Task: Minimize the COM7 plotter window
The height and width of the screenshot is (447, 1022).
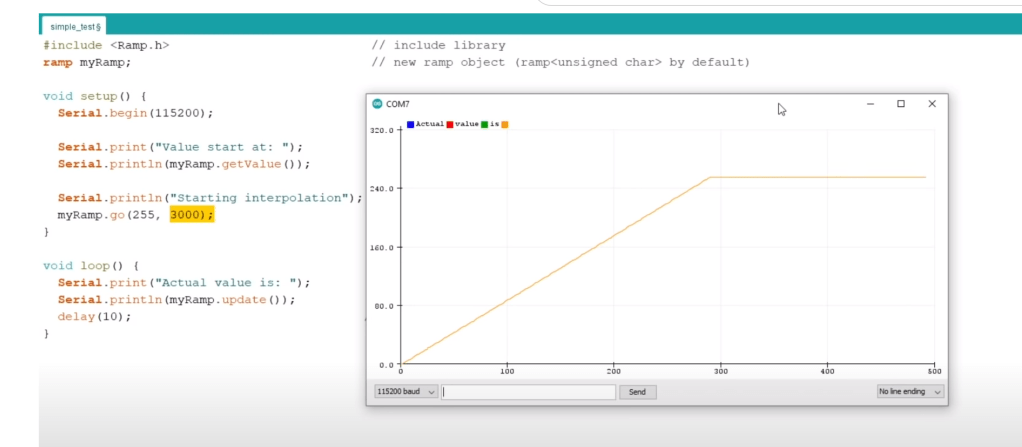Action: [870, 104]
